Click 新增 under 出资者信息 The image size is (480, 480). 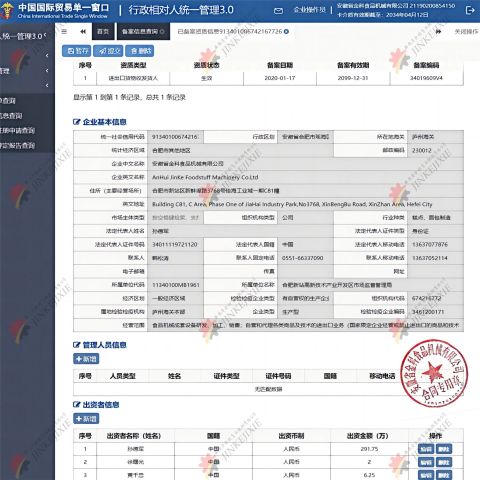point(86,419)
